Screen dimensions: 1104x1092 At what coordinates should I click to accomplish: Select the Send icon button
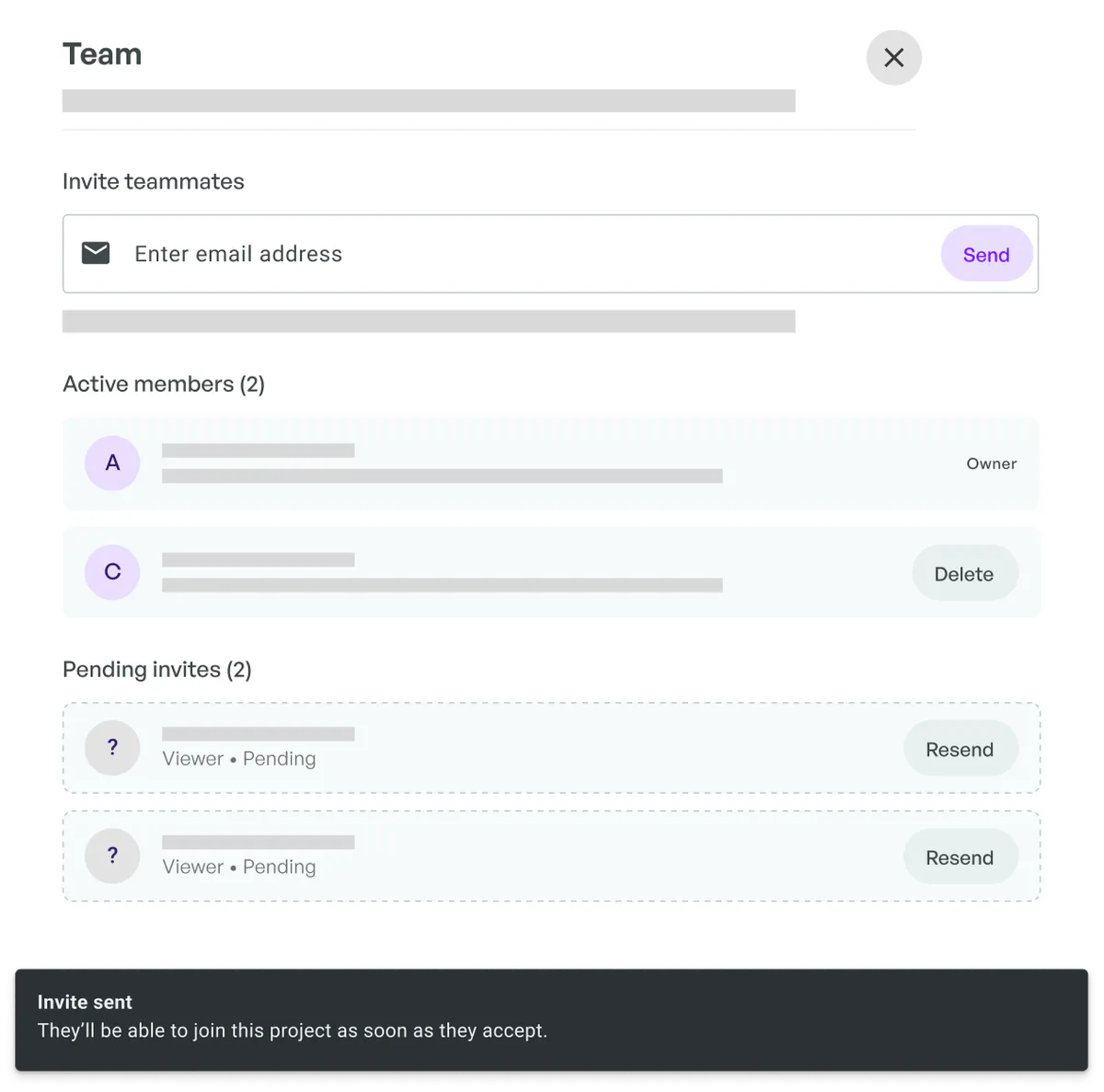pyautogui.click(x=986, y=253)
